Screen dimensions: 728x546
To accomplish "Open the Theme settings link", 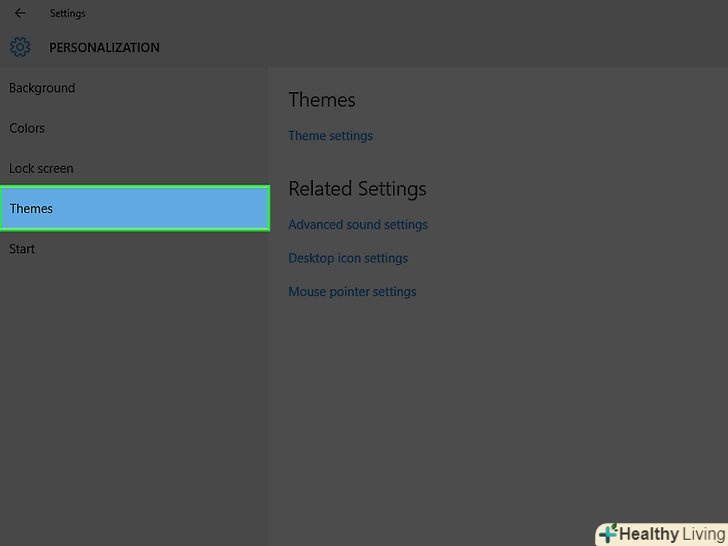I will click(330, 136).
